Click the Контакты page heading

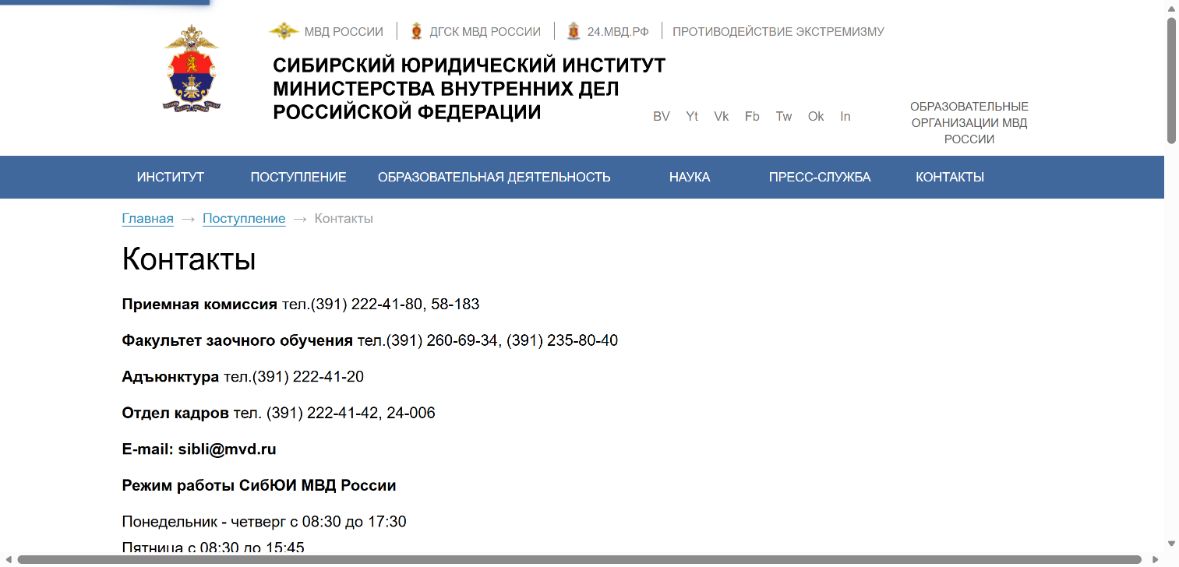[x=189, y=259]
